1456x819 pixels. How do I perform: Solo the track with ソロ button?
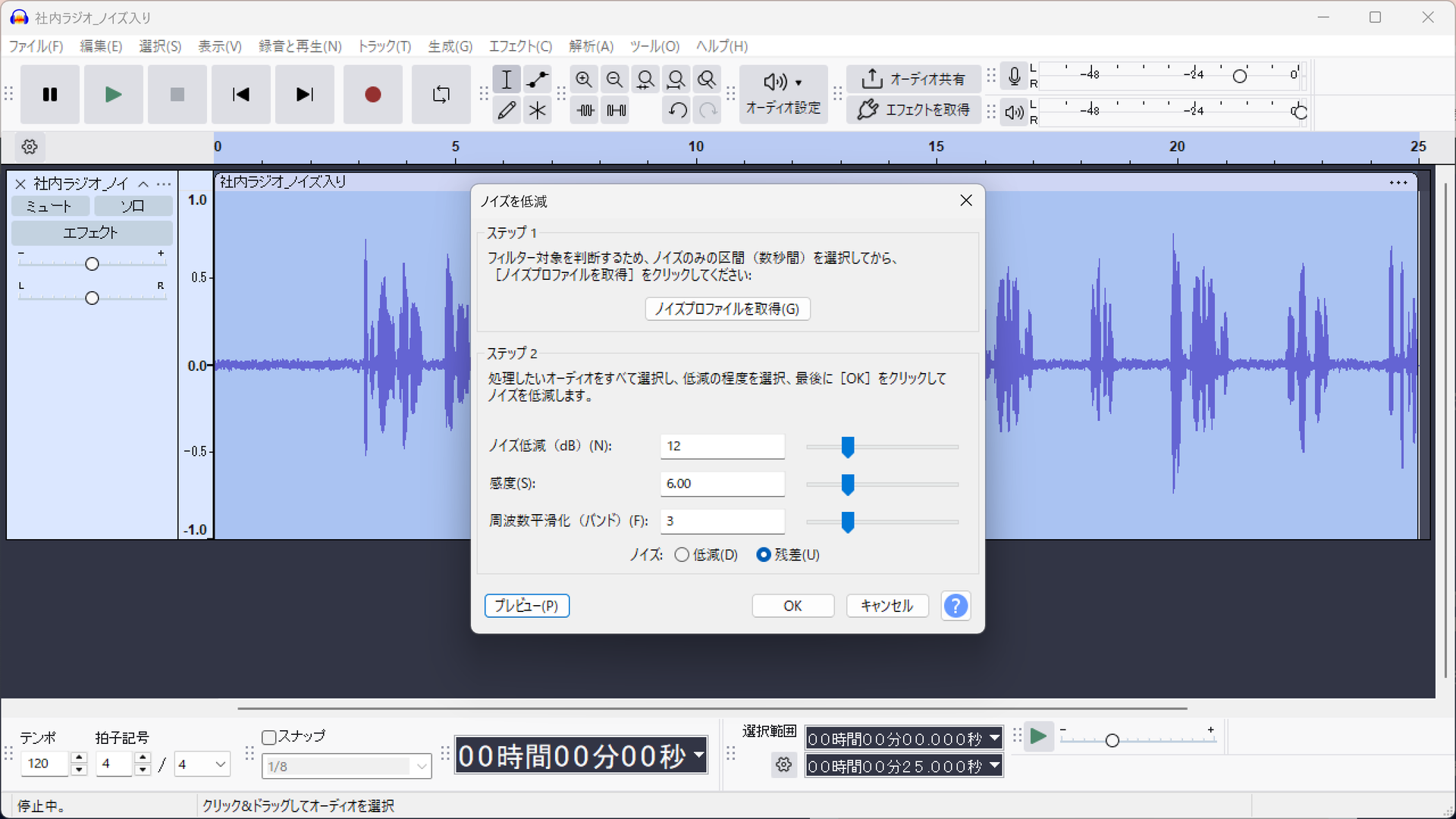coord(133,206)
